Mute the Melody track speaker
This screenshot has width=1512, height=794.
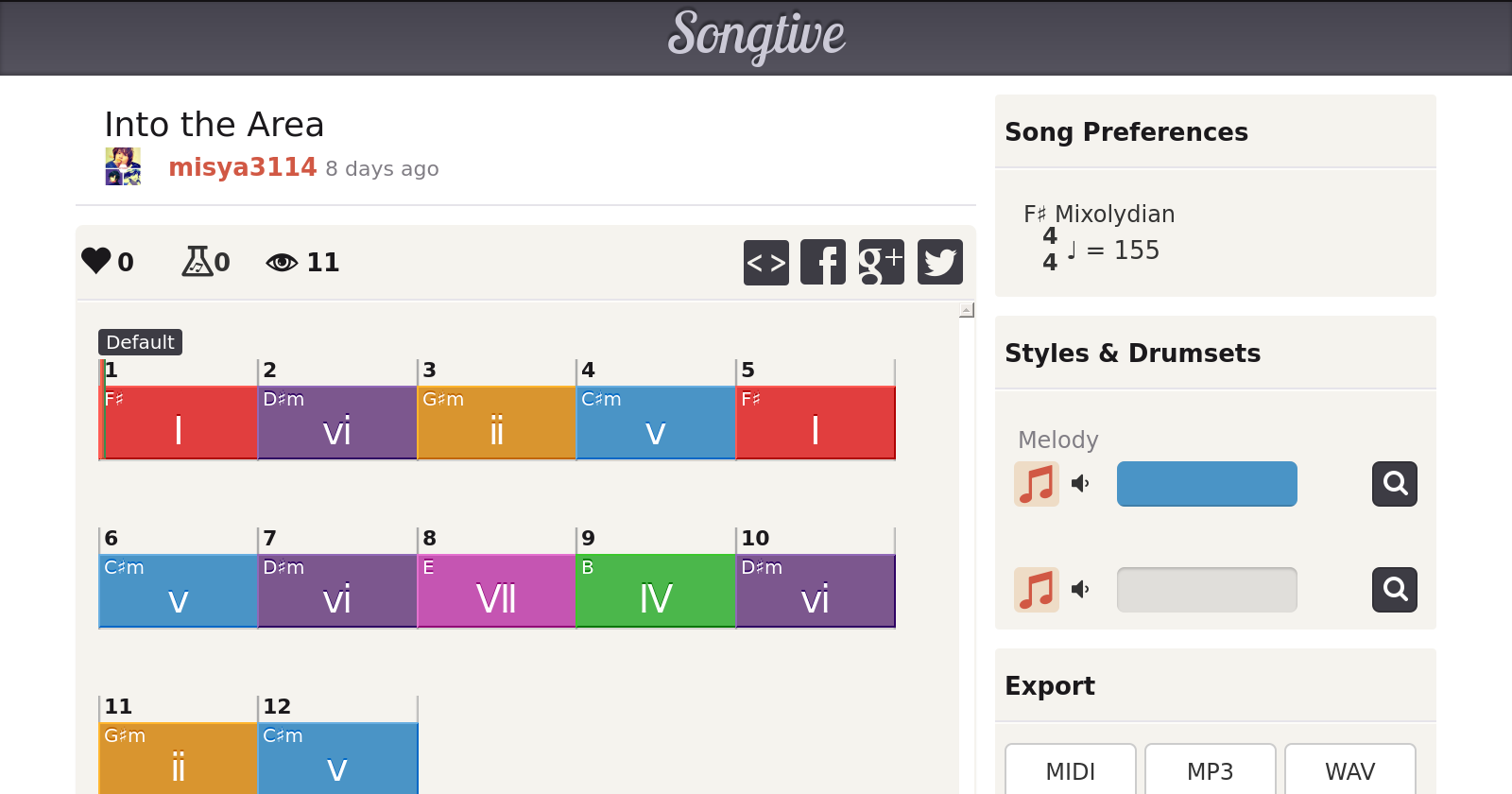pyautogui.click(x=1080, y=484)
